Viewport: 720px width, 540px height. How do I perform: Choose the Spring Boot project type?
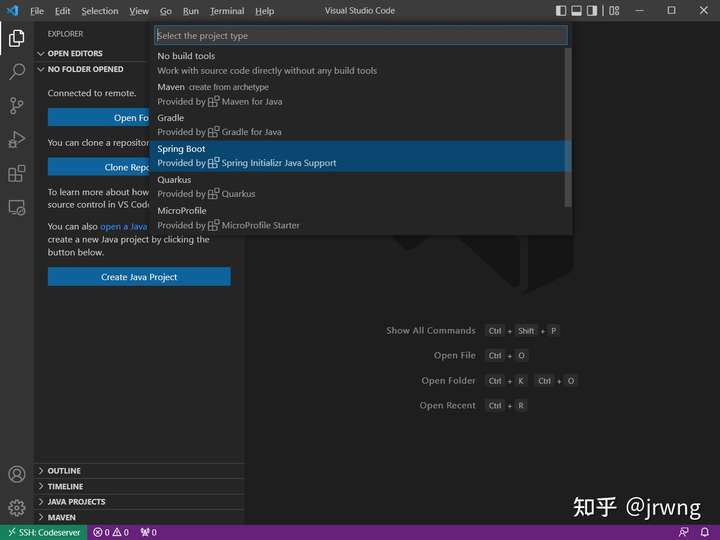pyautogui.click(x=358, y=156)
